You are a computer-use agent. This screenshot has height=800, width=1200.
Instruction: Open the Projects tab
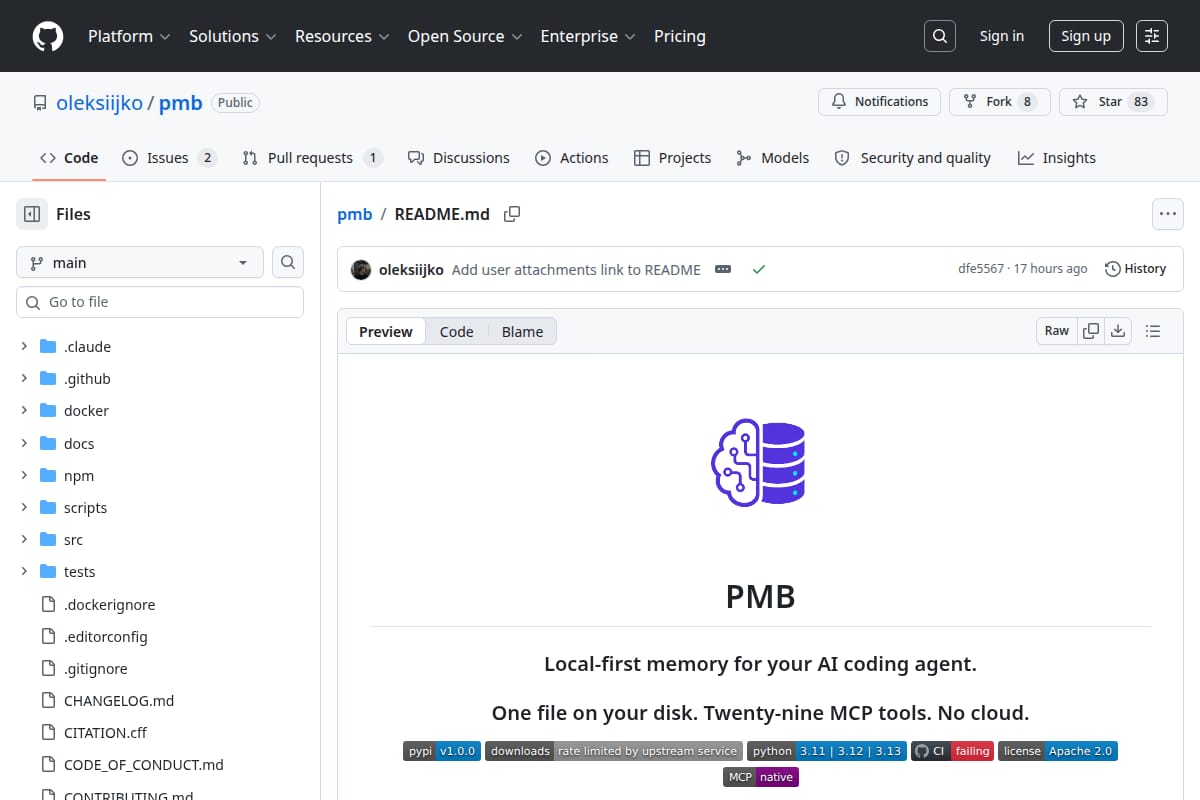click(673, 158)
